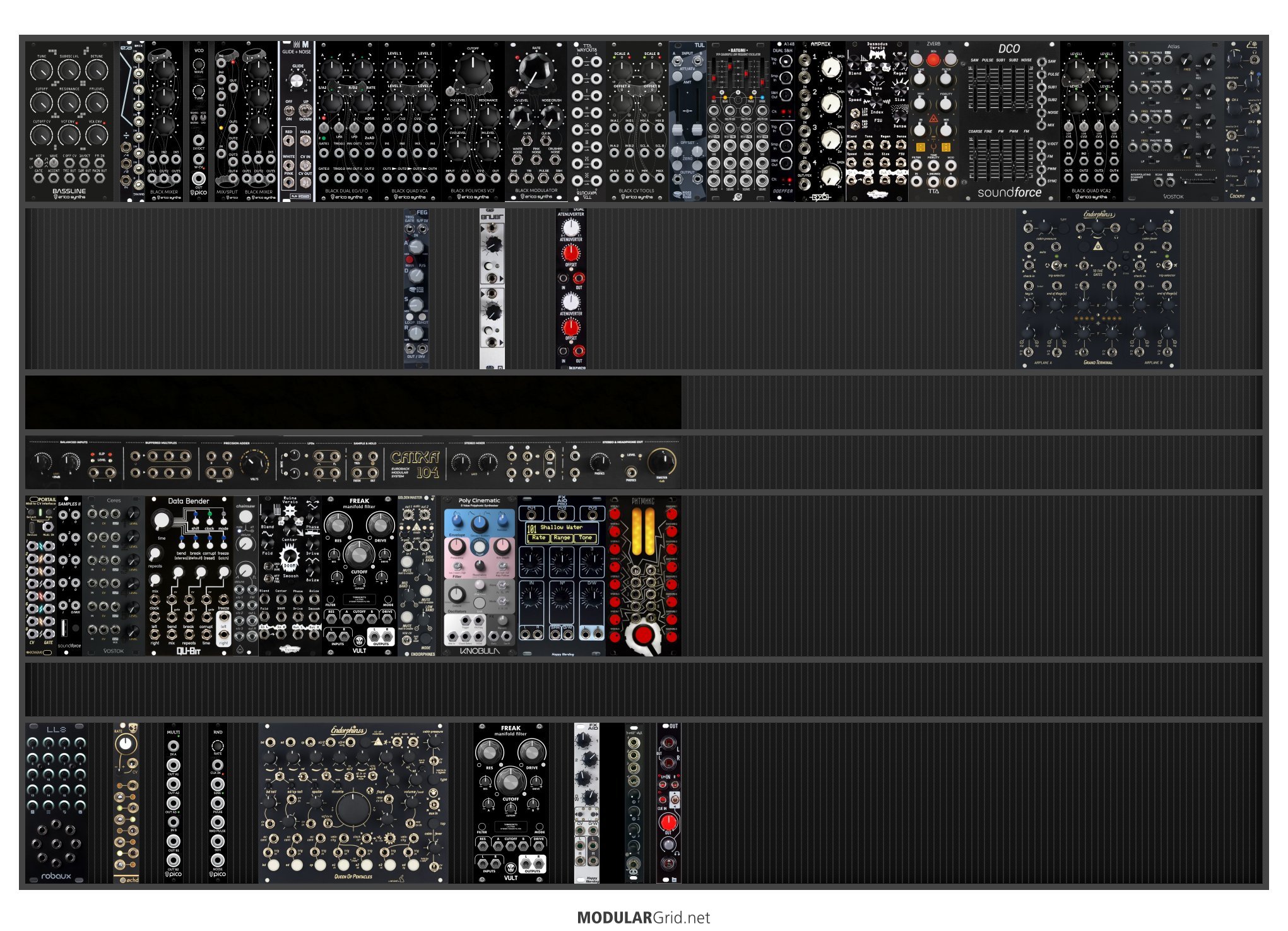Click the large center knob on Queen of Pentacles
This screenshot has height=931, width=1288.
click(x=353, y=810)
